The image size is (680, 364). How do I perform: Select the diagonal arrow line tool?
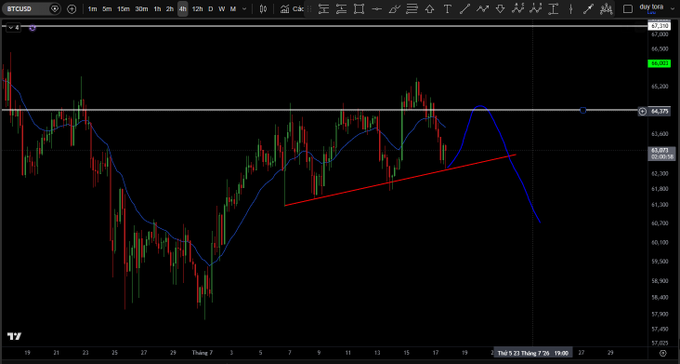pyautogui.click(x=588, y=9)
